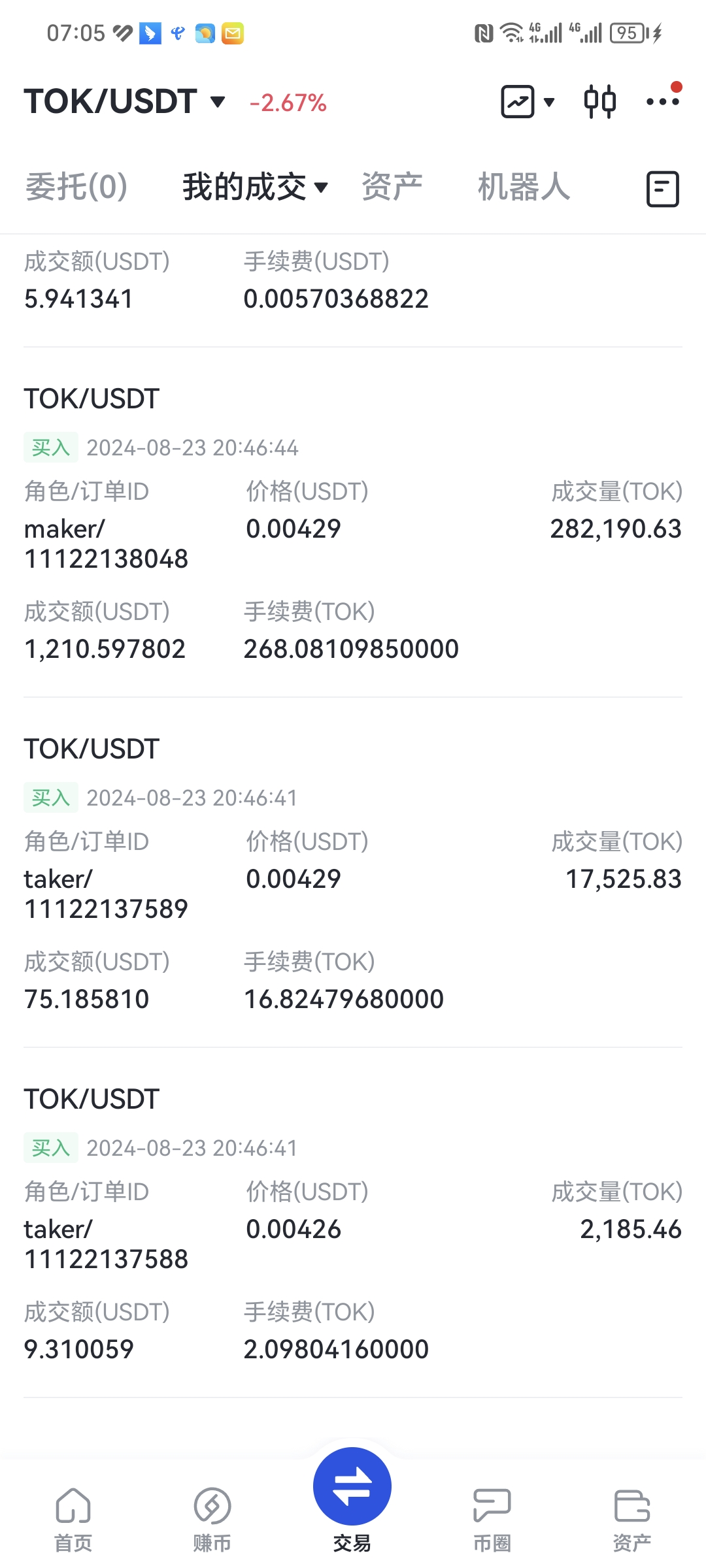The height and width of the screenshot is (1568, 706).
Task: Expand the chart type dropdown arrow
Action: click(549, 102)
